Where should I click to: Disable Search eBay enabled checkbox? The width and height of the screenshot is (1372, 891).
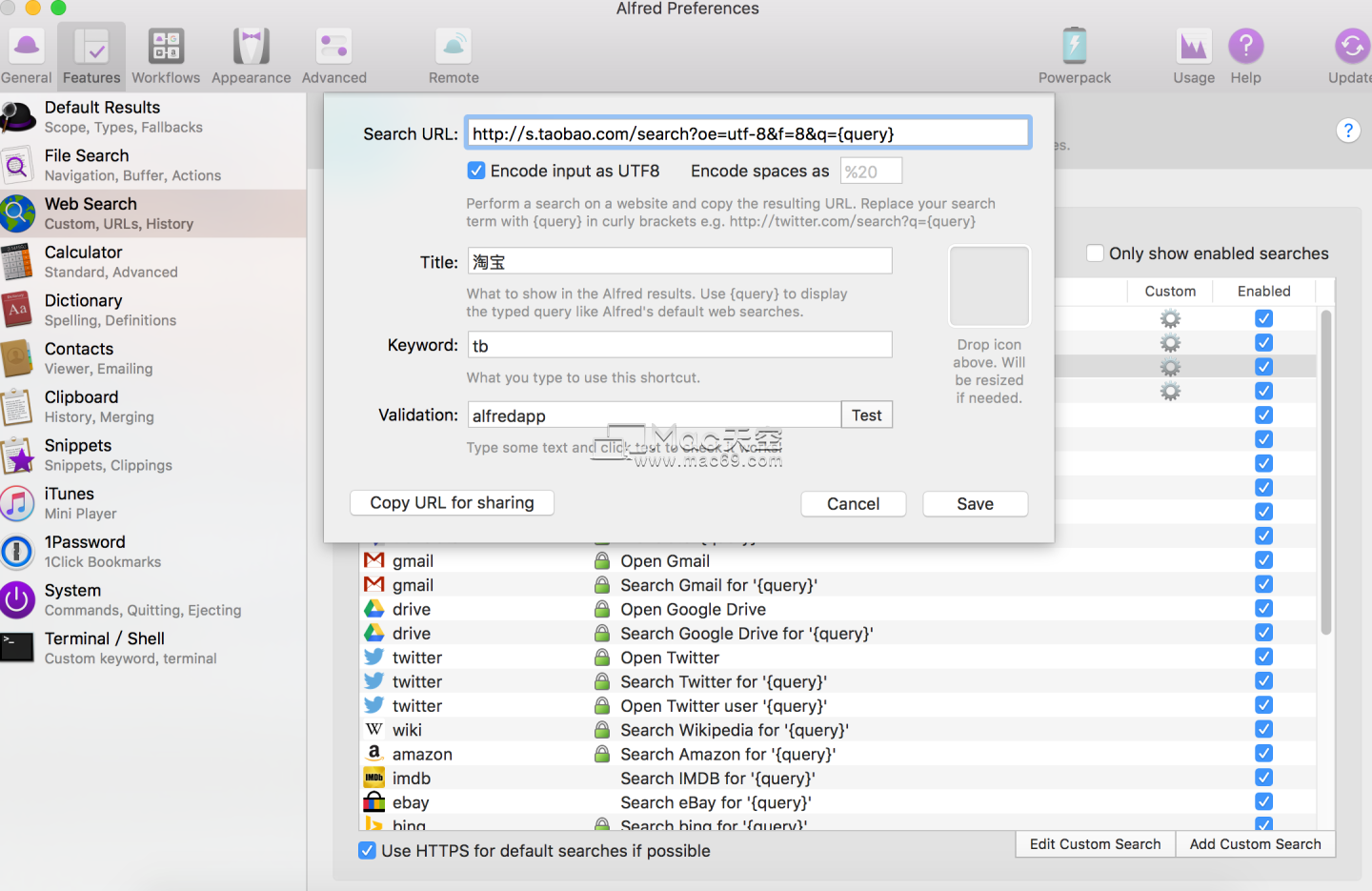(x=1263, y=801)
